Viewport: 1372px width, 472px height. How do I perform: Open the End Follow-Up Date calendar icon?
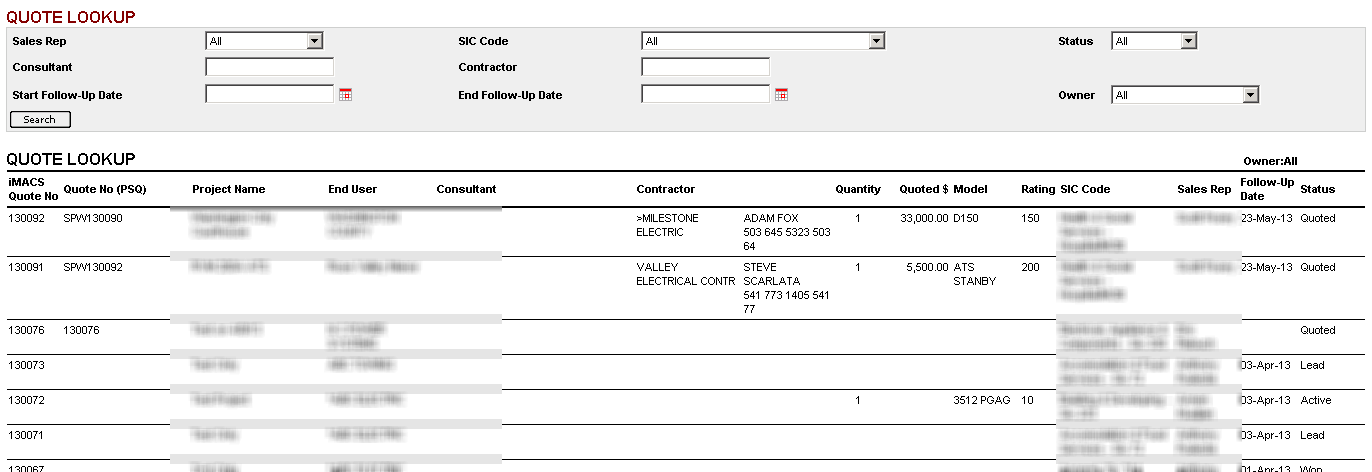782,94
